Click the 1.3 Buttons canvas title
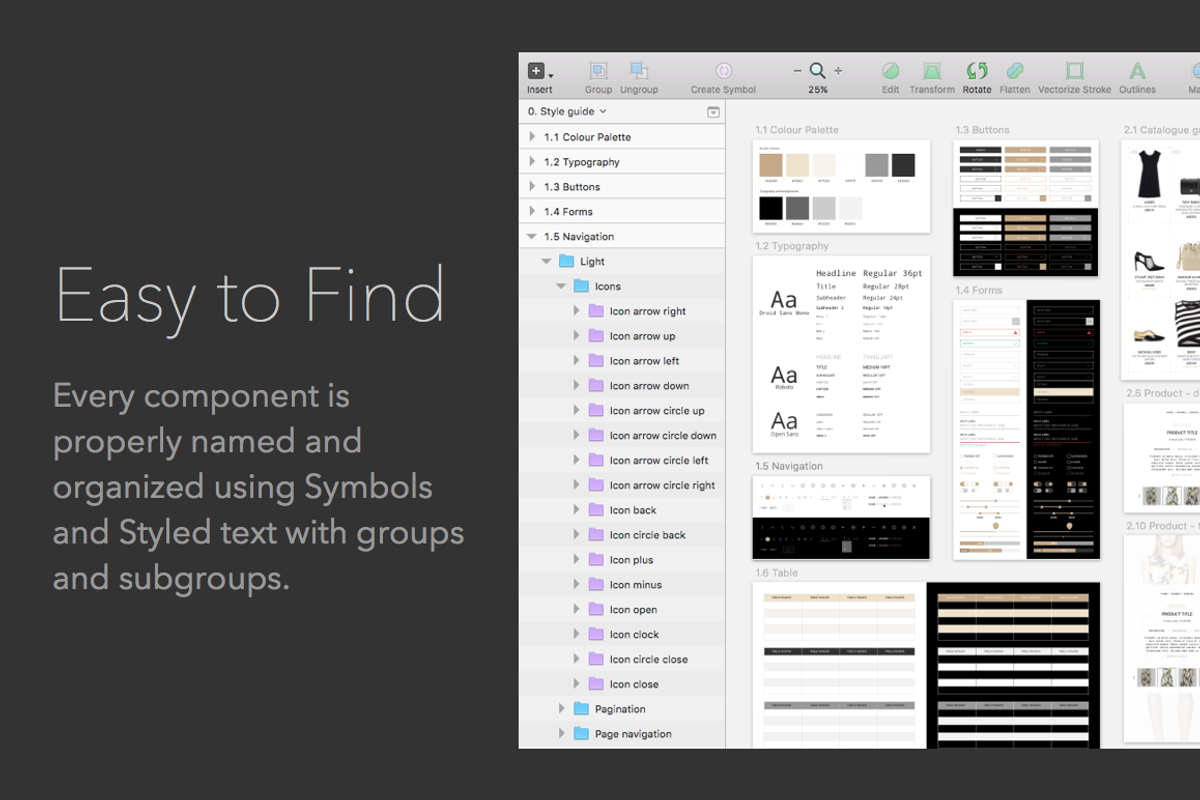1200x800 pixels. (982, 130)
